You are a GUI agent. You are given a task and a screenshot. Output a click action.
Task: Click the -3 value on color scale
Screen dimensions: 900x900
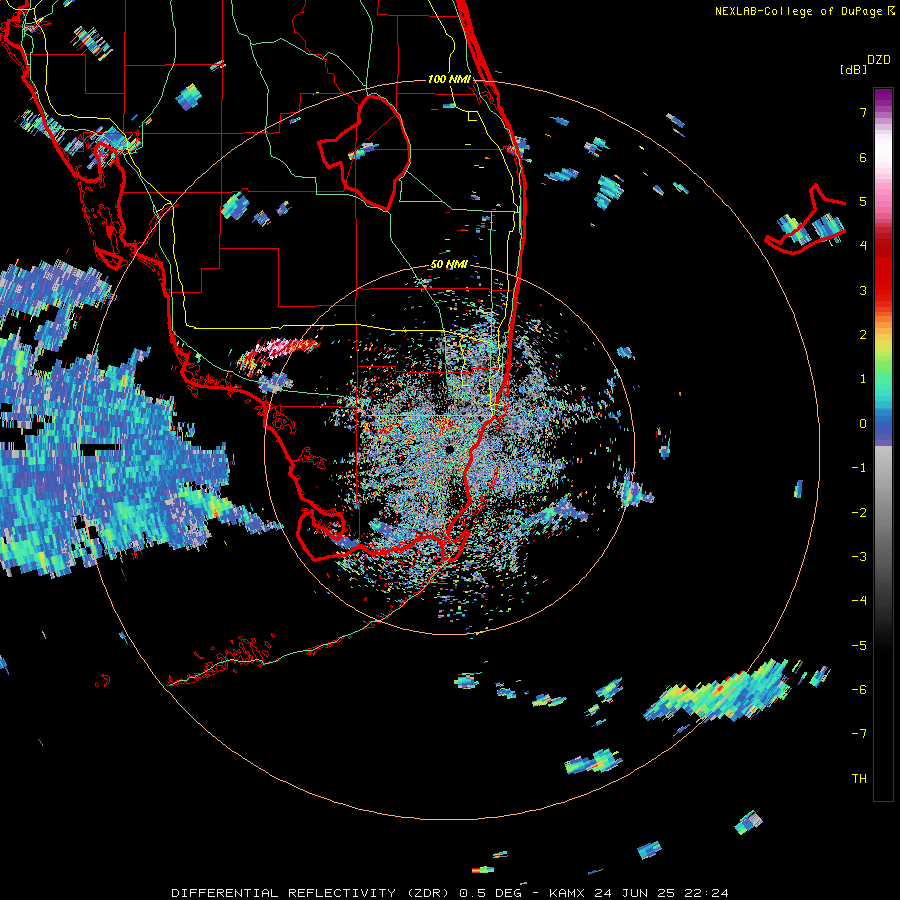859,557
